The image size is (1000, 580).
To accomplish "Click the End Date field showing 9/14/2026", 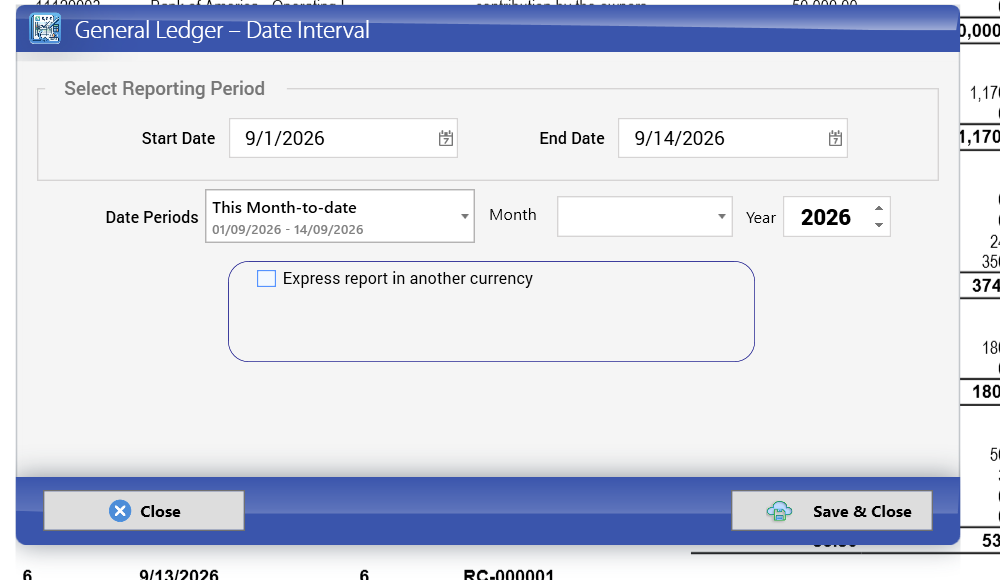I will [732, 138].
